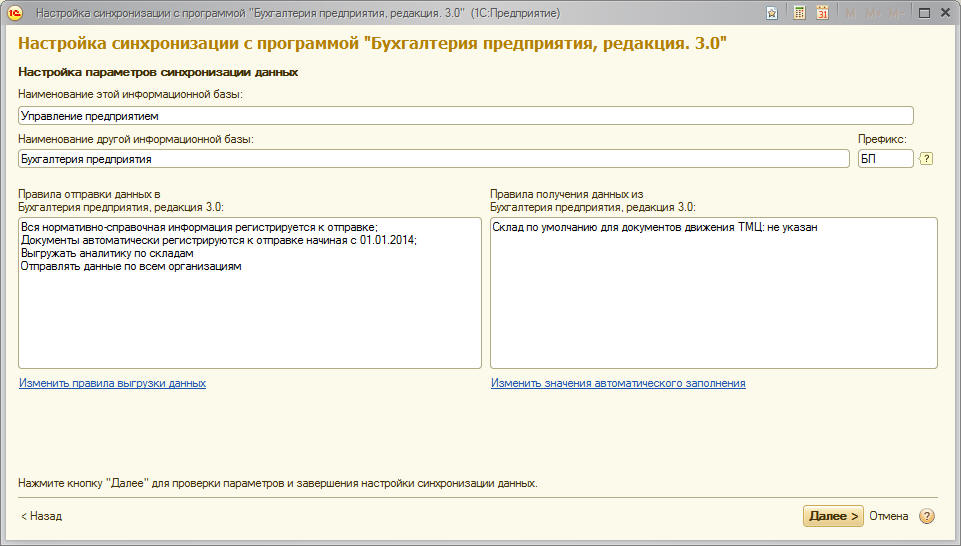Close the synchronization settings window
The height and width of the screenshot is (546, 961).
(x=945, y=13)
